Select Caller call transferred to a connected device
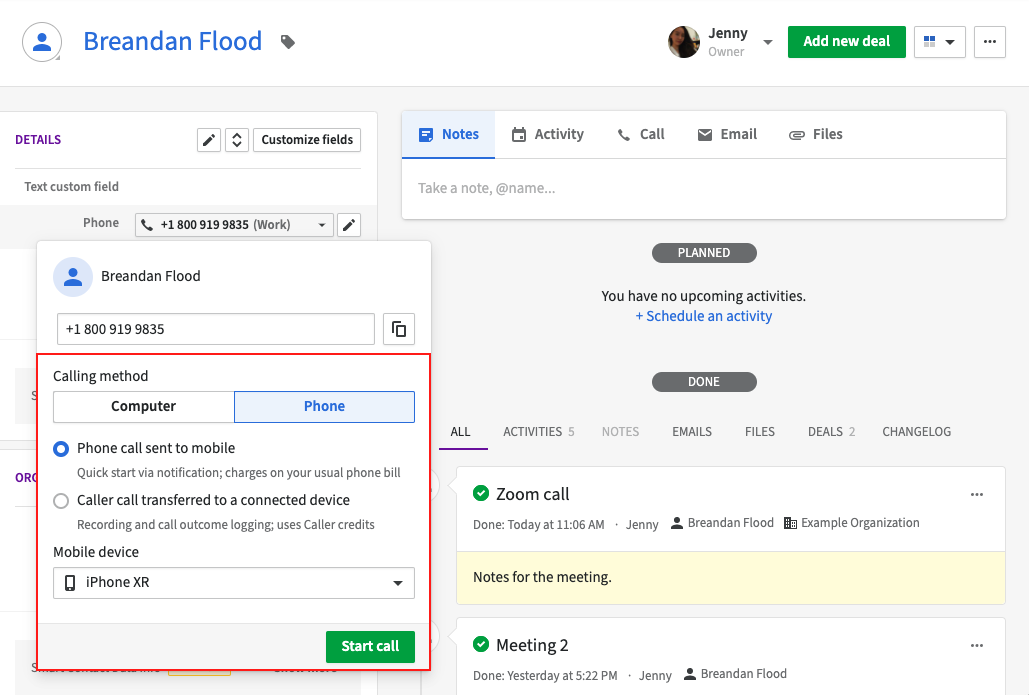Image resolution: width=1029 pixels, height=695 pixels. 61,501
